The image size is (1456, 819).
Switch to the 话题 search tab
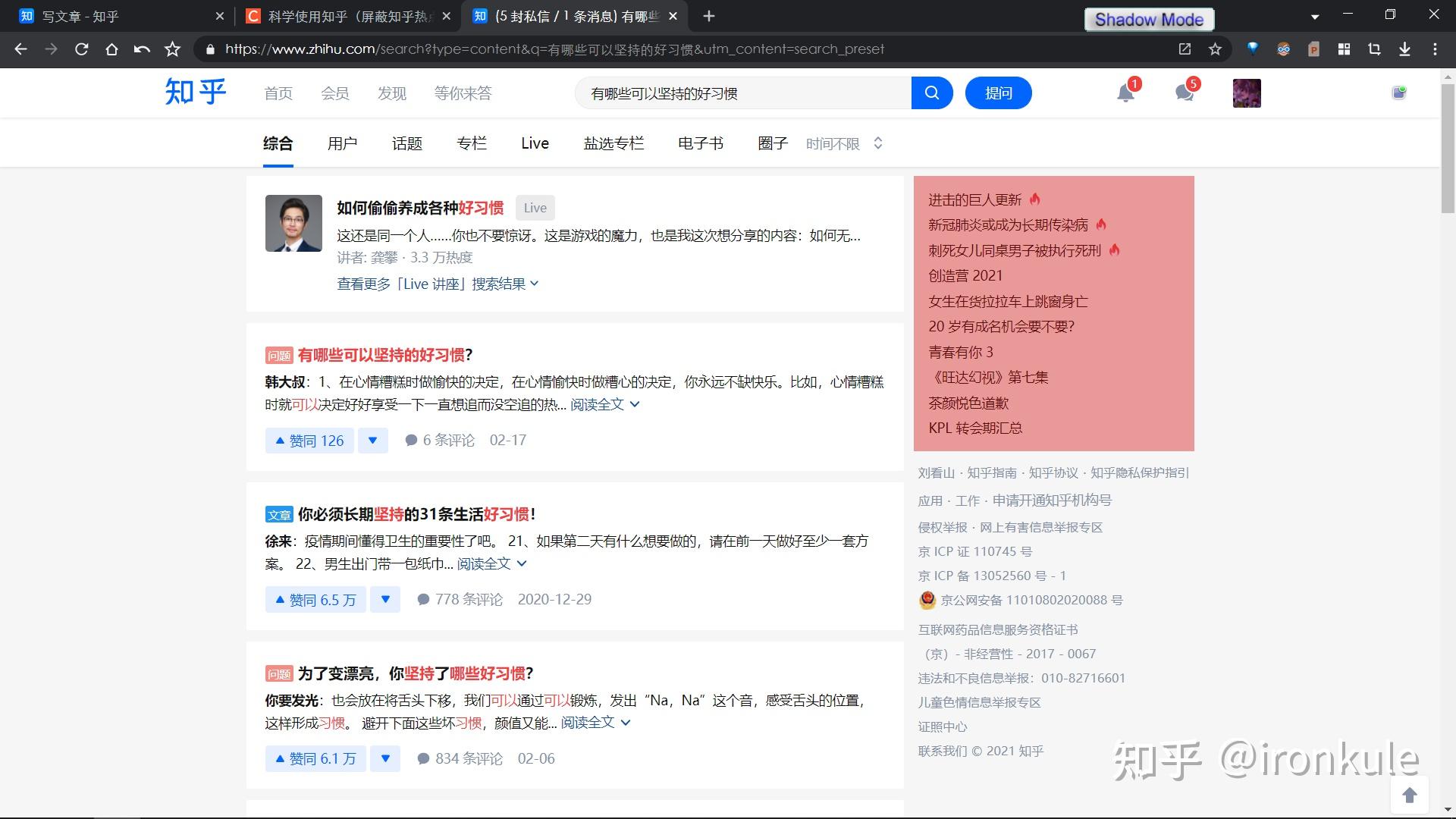(407, 143)
